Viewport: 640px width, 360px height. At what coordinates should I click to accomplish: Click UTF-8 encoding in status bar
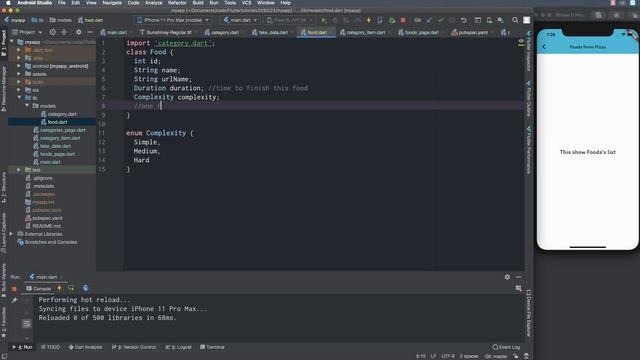point(448,356)
